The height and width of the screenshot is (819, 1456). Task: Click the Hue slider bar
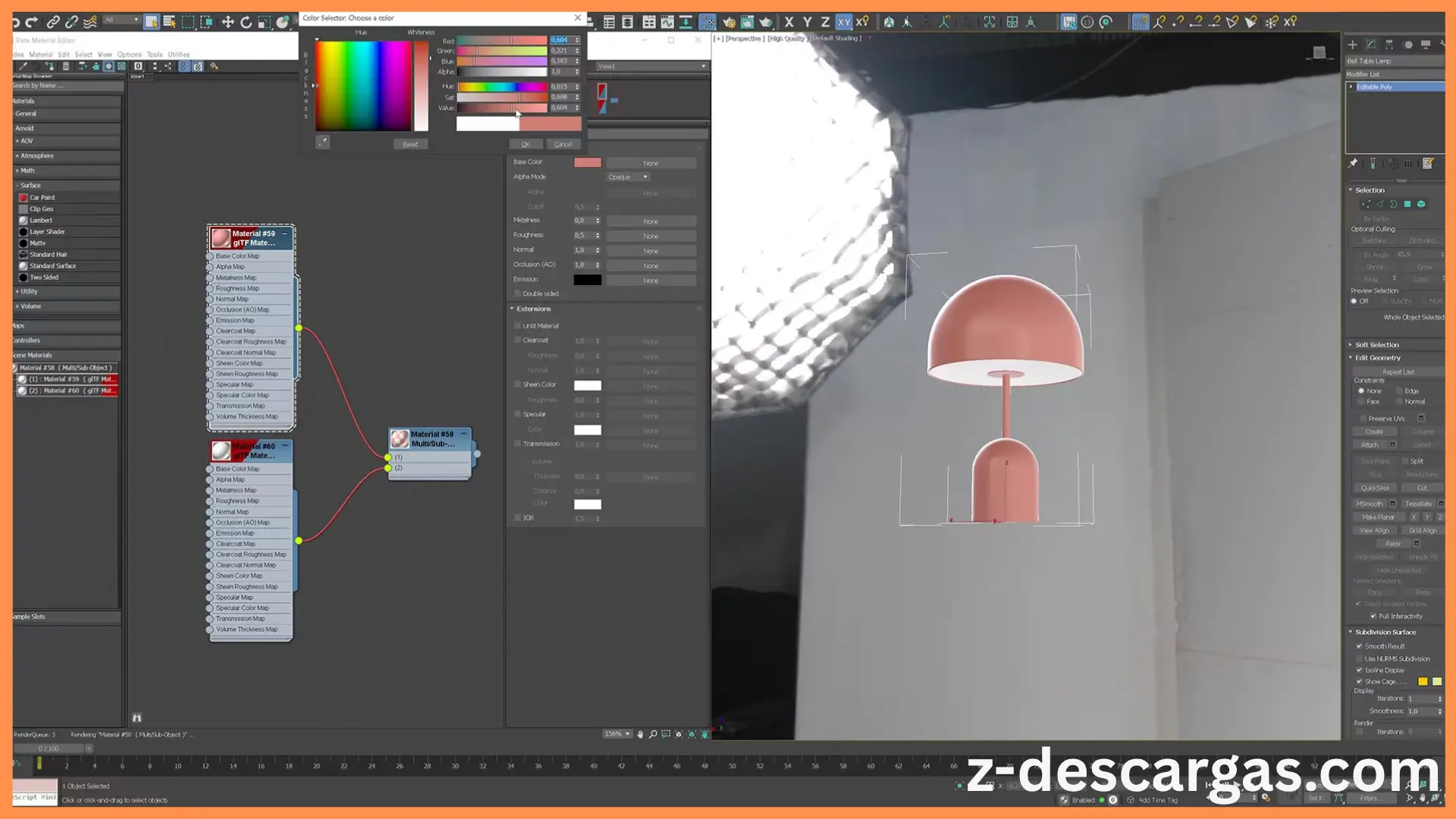tap(501, 86)
